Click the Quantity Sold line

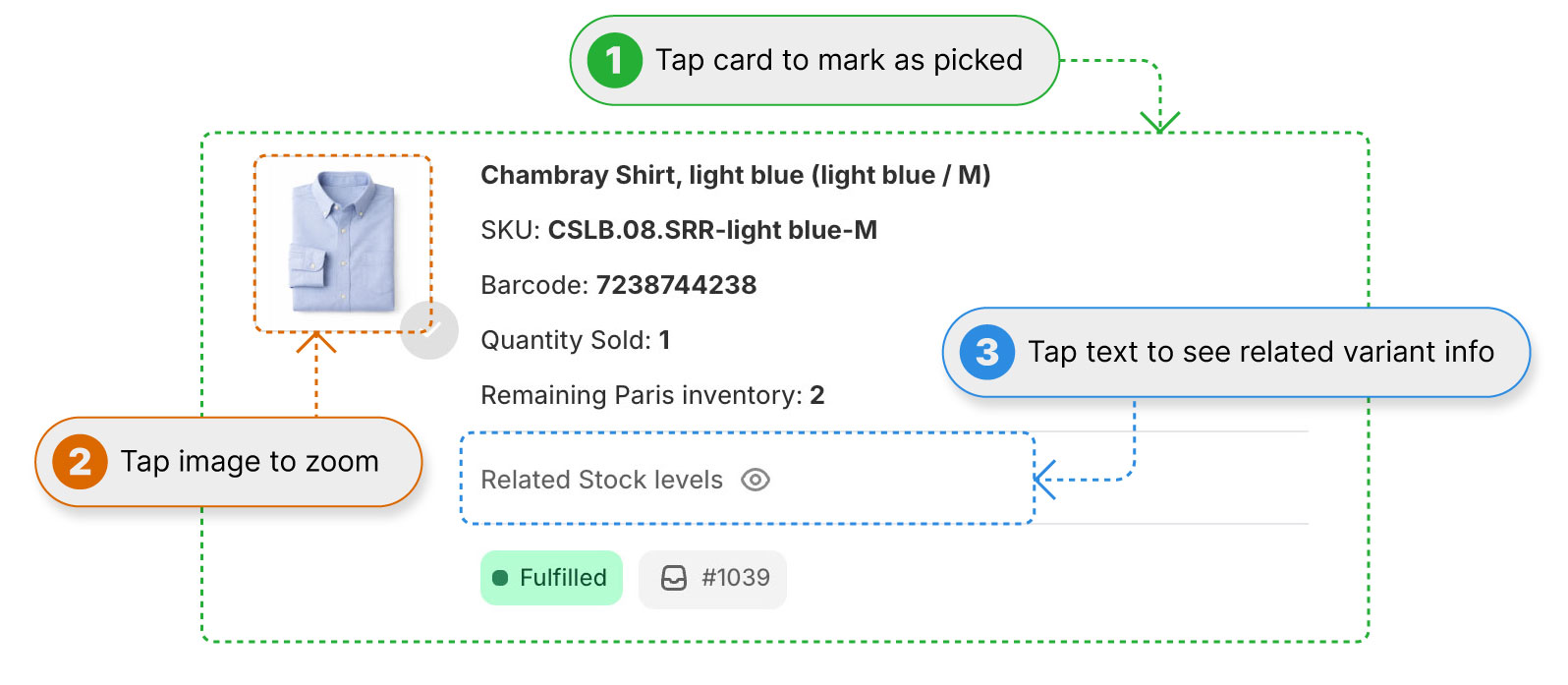point(575,340)
